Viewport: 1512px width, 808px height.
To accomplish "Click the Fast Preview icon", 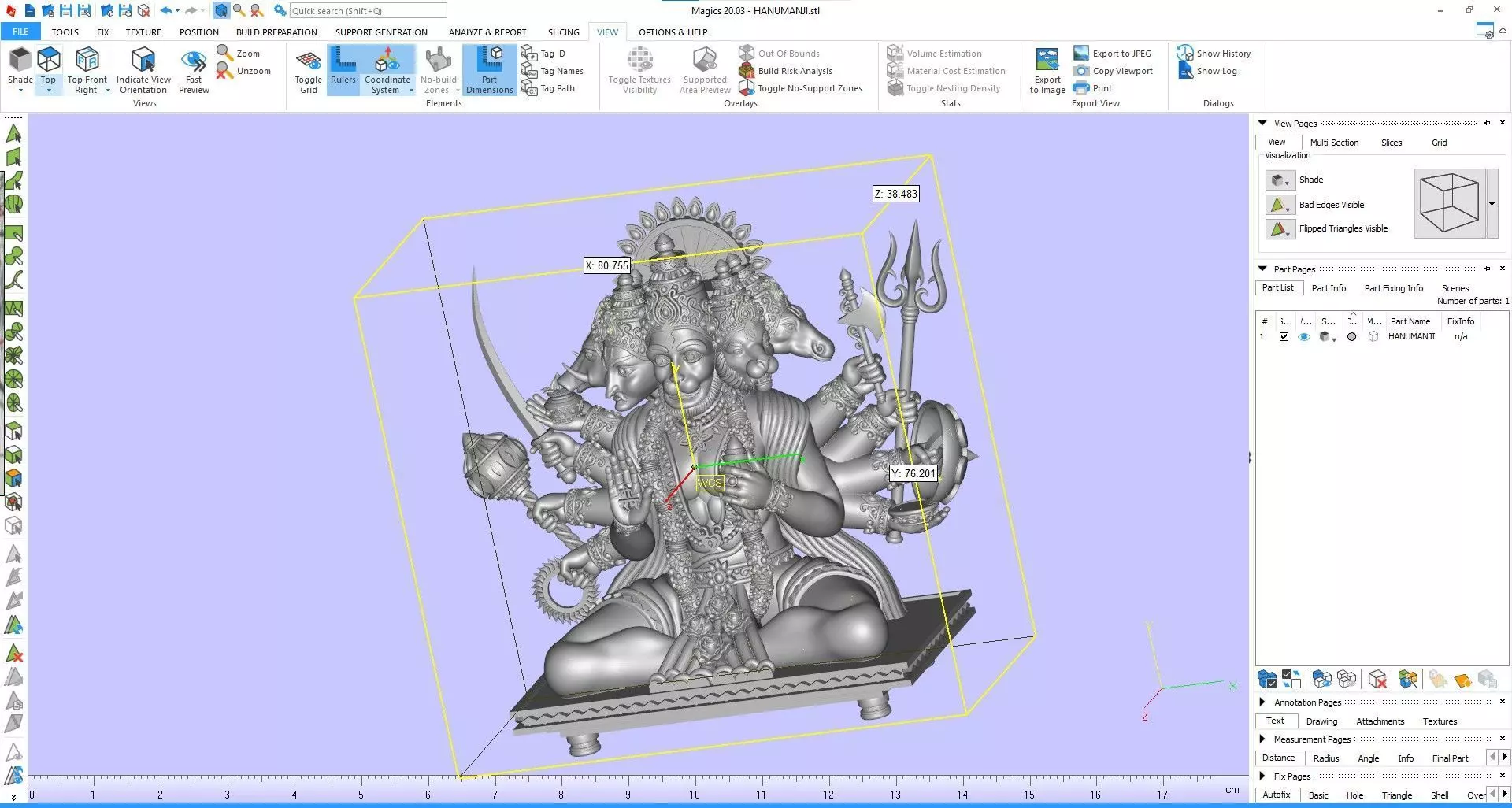I will pyautogui.click(x=194, y=60).
